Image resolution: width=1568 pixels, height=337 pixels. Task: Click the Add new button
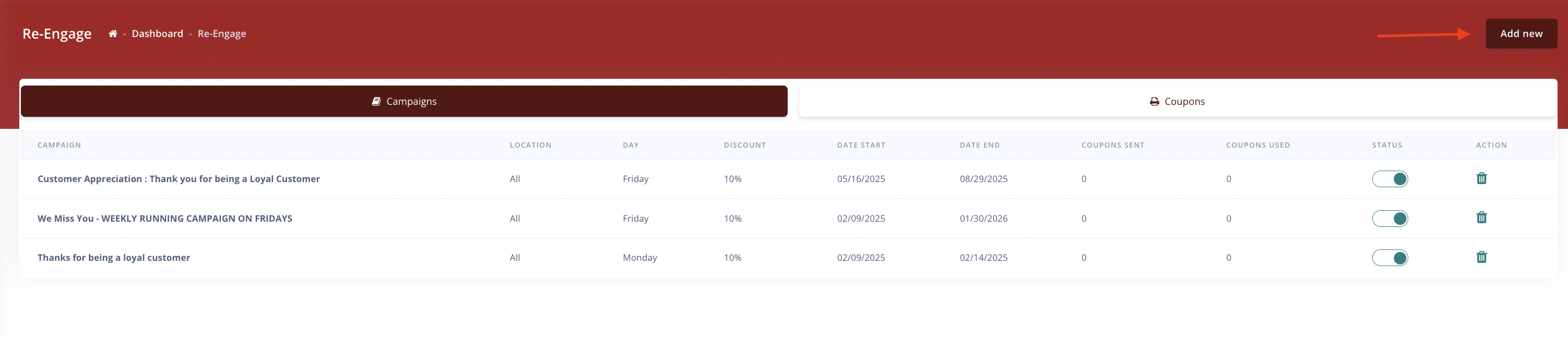pos(1521,34)
